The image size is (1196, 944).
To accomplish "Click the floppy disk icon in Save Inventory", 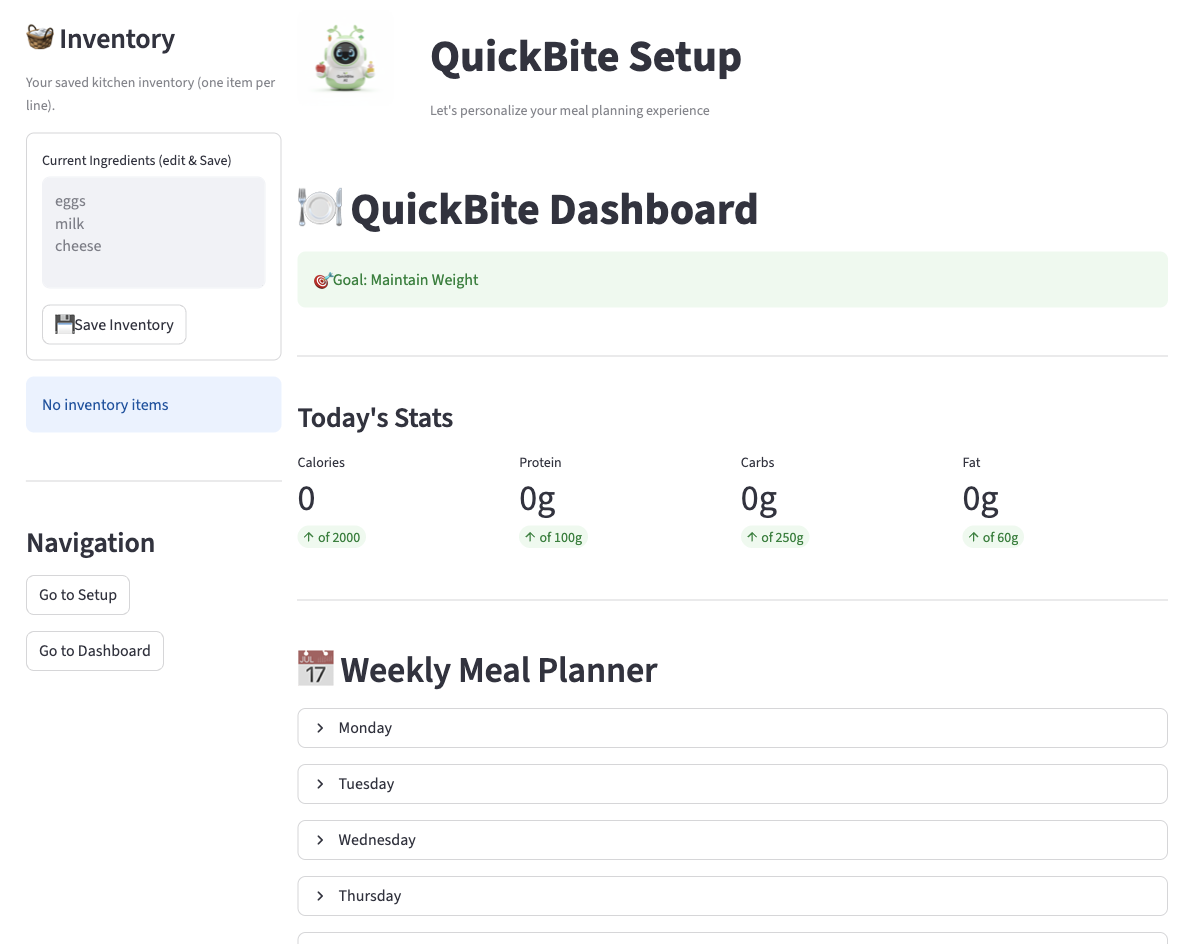I will [x=64, y=324].
